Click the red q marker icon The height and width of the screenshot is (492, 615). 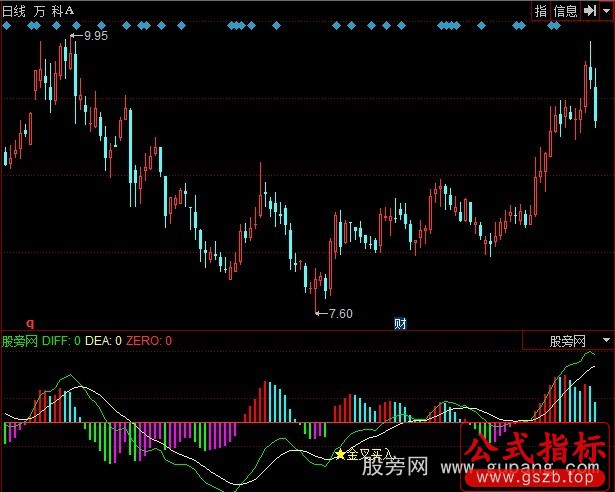tap(30, 323)
